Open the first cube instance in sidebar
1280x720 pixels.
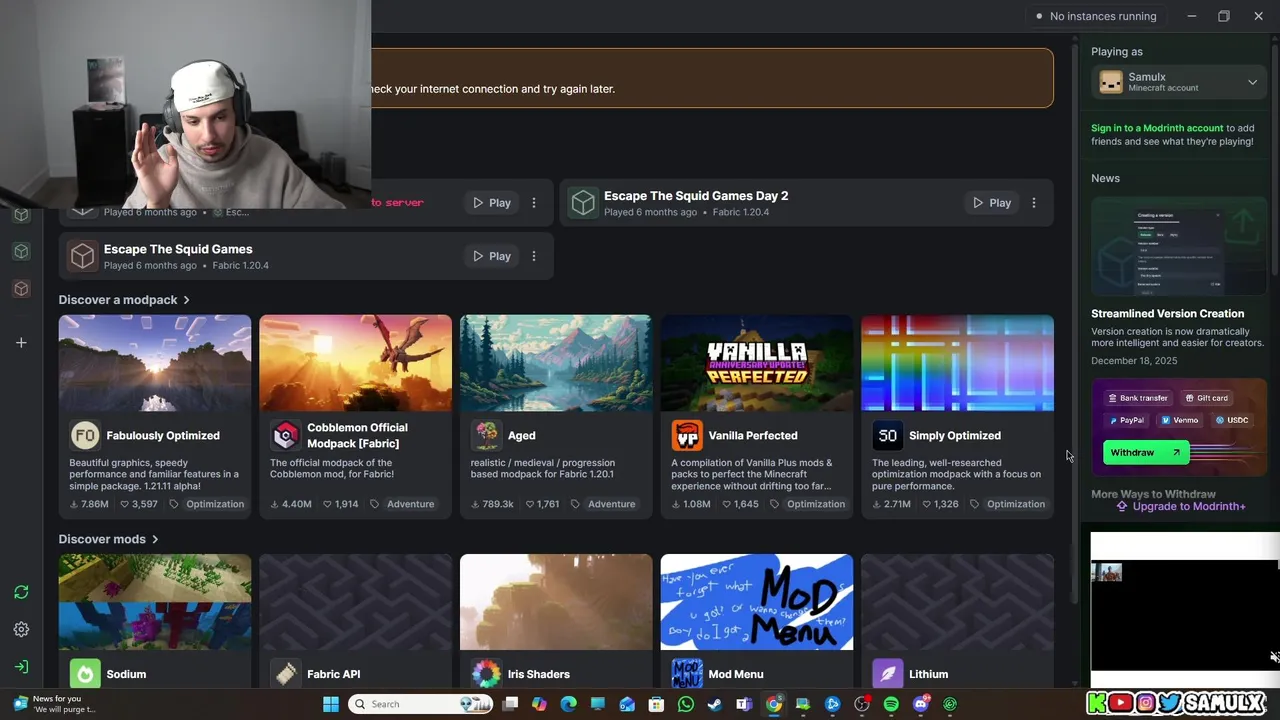pos(21,215)
